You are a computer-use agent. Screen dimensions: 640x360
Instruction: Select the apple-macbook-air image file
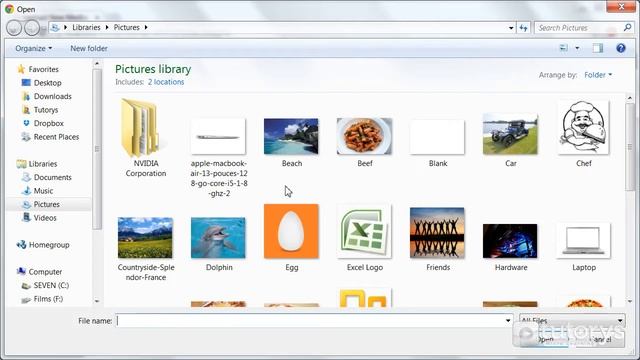(218, 158)
